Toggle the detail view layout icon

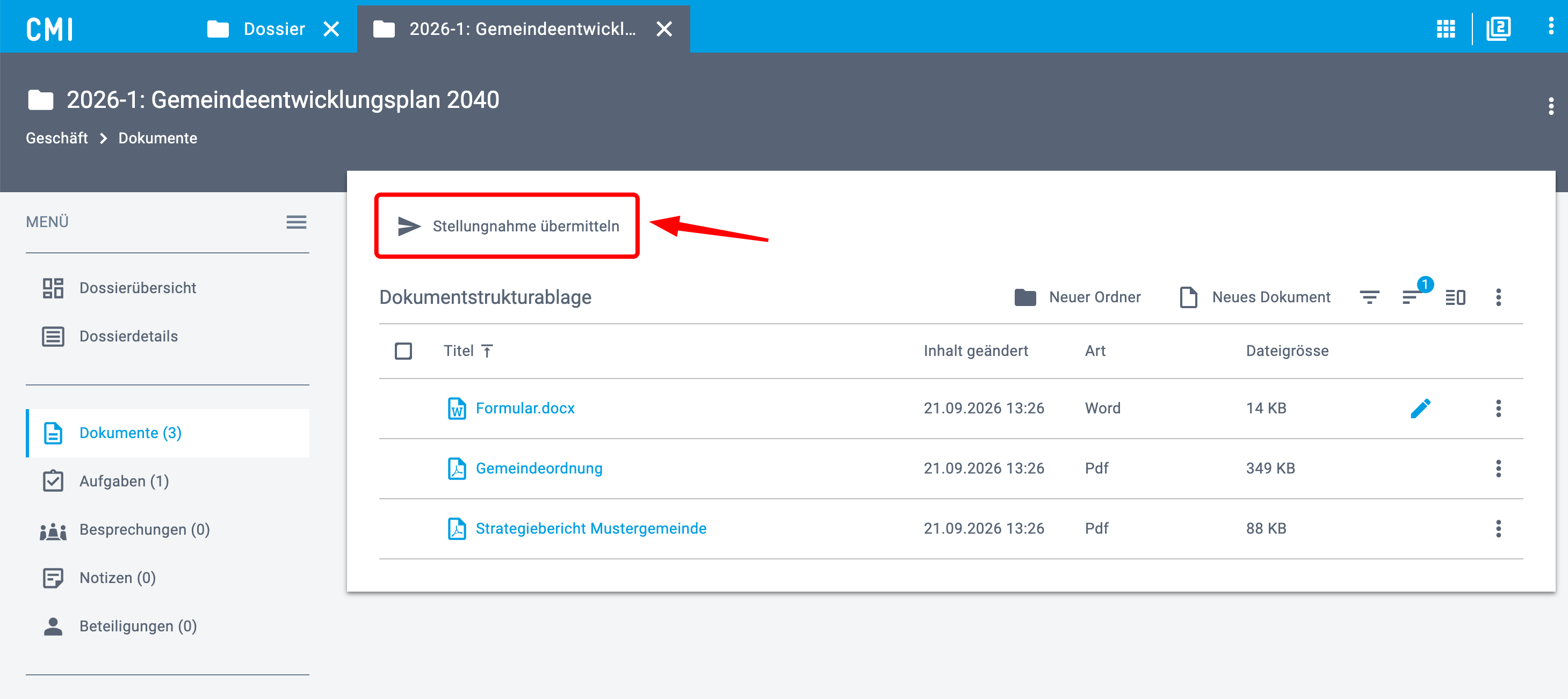(1455, 297)
